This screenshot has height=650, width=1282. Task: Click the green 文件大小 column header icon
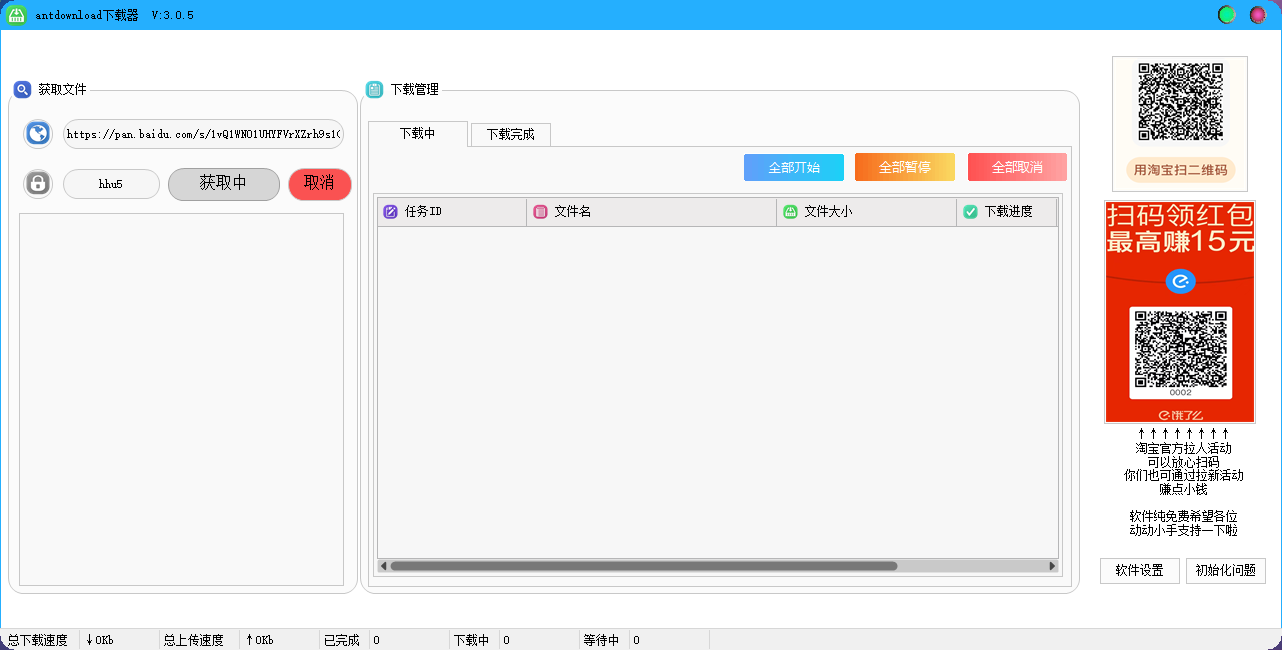(789, 211)
